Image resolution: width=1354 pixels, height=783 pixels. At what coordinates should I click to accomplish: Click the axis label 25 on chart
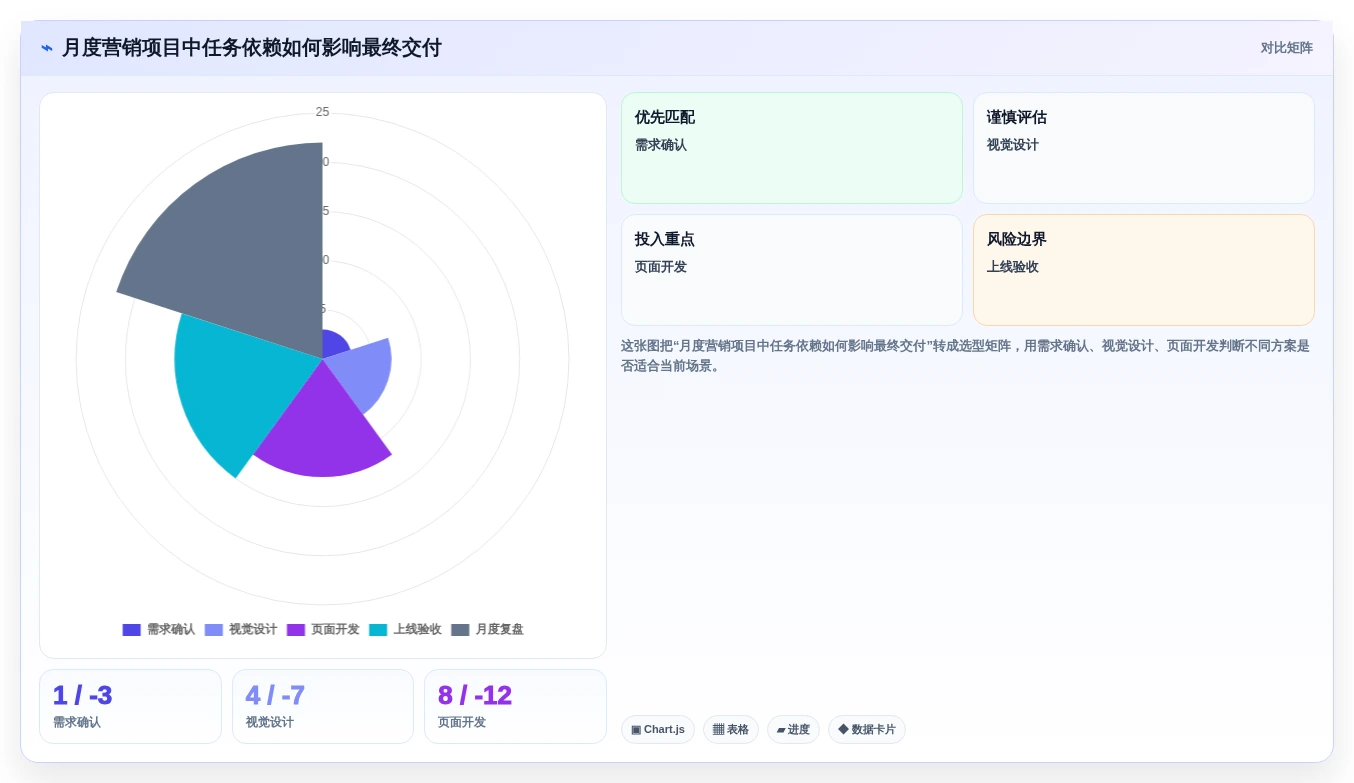point(322,112)
